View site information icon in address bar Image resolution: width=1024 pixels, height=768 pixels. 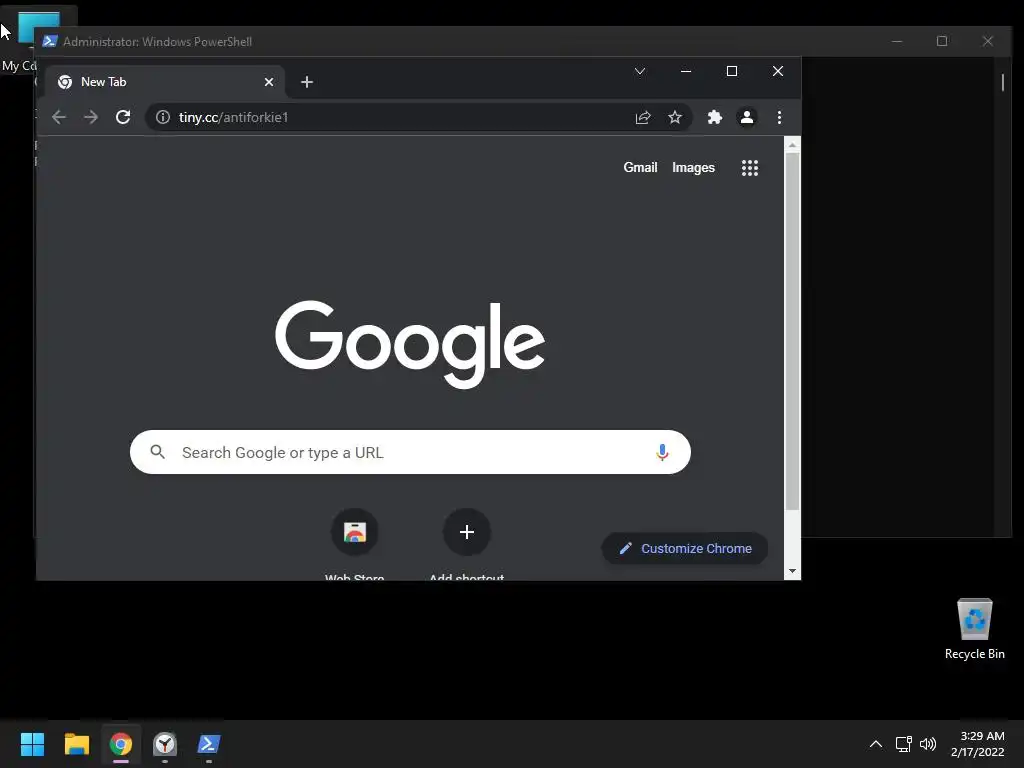[163, 117]
